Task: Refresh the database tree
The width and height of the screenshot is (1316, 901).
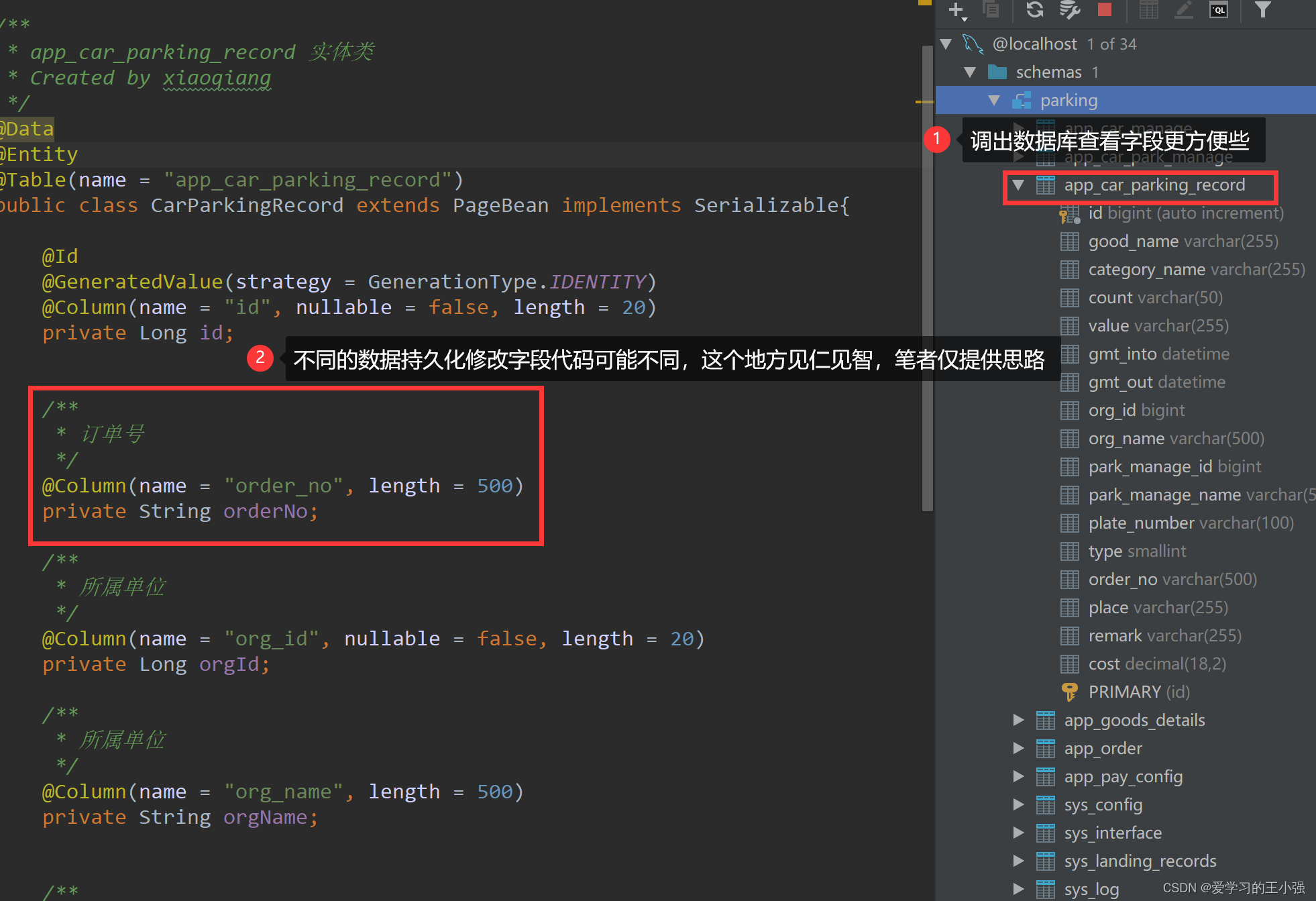Action: (x=1035, y=9)
